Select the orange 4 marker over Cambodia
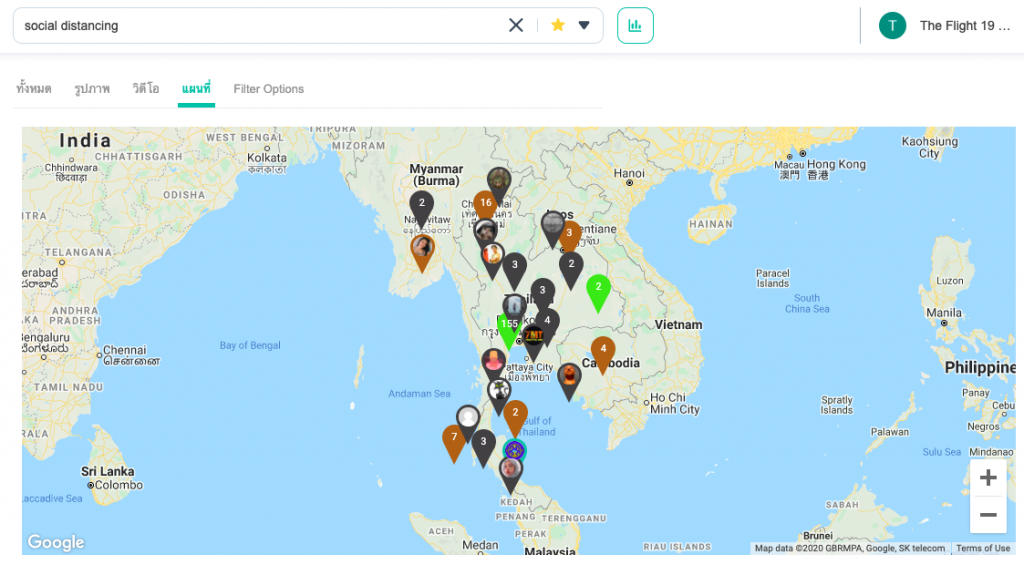Viewport: 1024px width, 565px height. coord(603,355)
